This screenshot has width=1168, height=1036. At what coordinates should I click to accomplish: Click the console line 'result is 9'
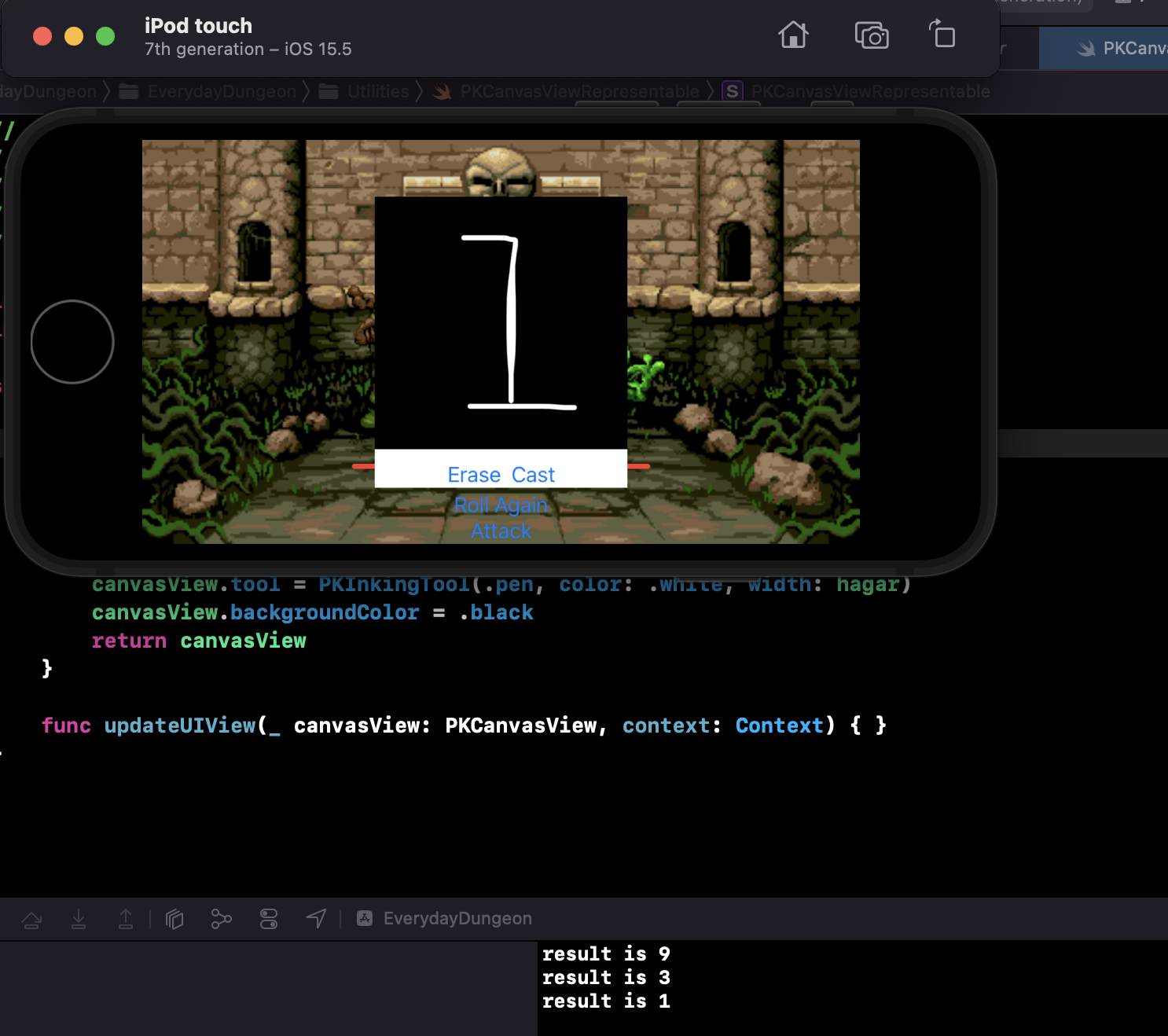(x=606, y=954)
